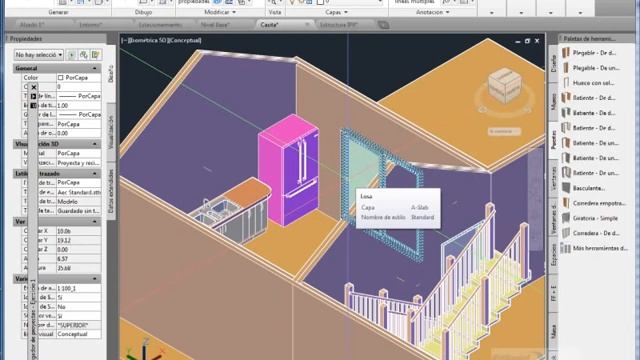
Task: Click the Proyecta y reci... shadow value
Action: (78, 163)
